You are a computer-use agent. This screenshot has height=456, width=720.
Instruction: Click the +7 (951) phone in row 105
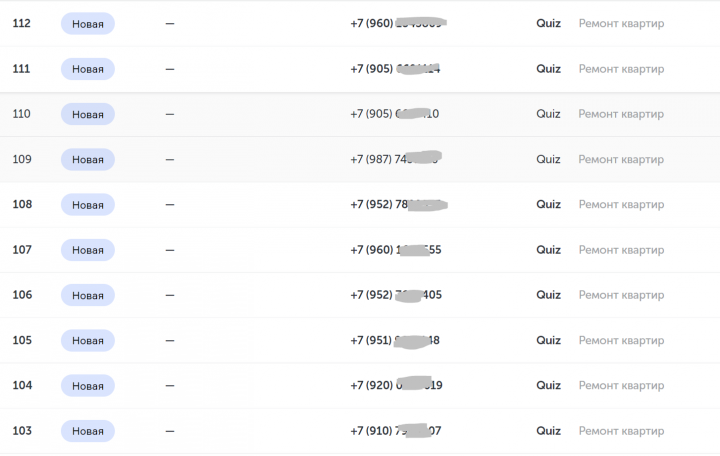tap(395, 340)
